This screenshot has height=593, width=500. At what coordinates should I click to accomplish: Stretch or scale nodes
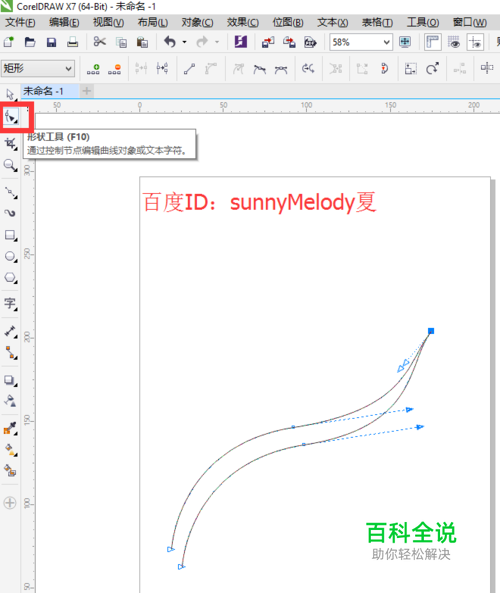tap(411, 69)
